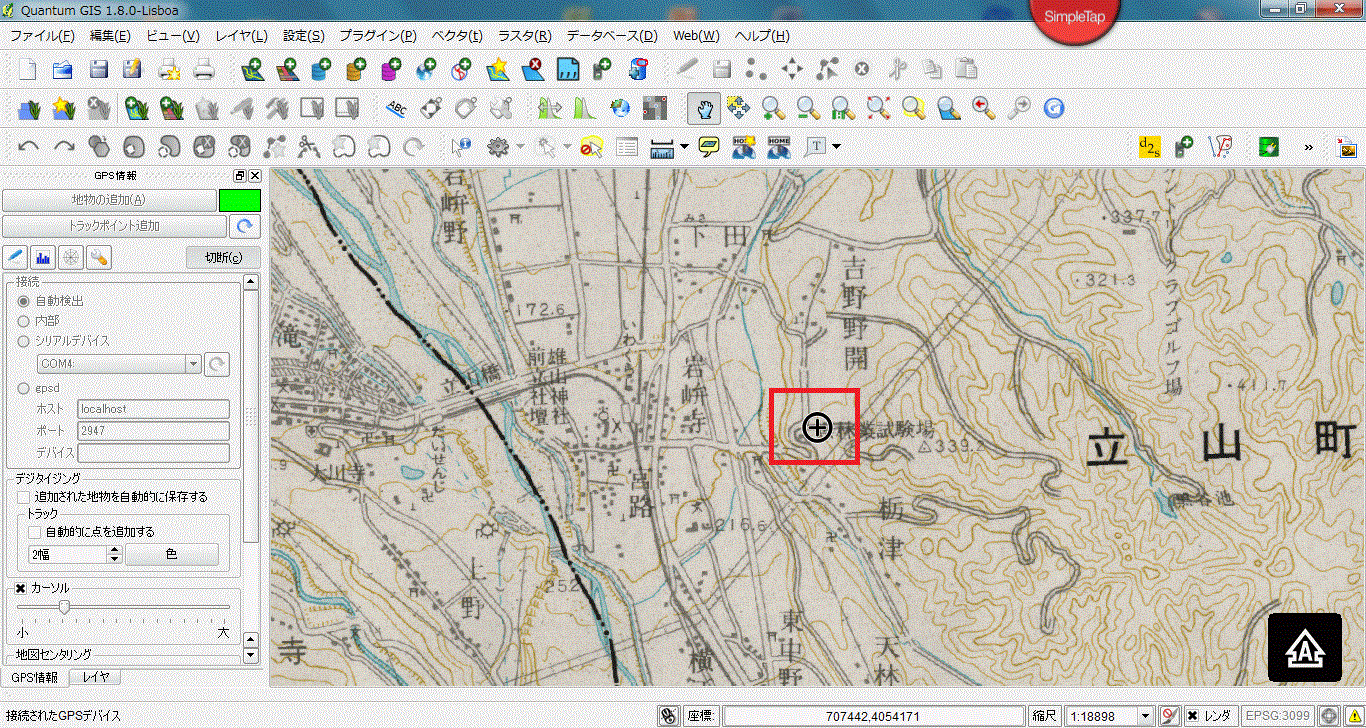Click the Remove Layer icon with red X

coord(532,70)
